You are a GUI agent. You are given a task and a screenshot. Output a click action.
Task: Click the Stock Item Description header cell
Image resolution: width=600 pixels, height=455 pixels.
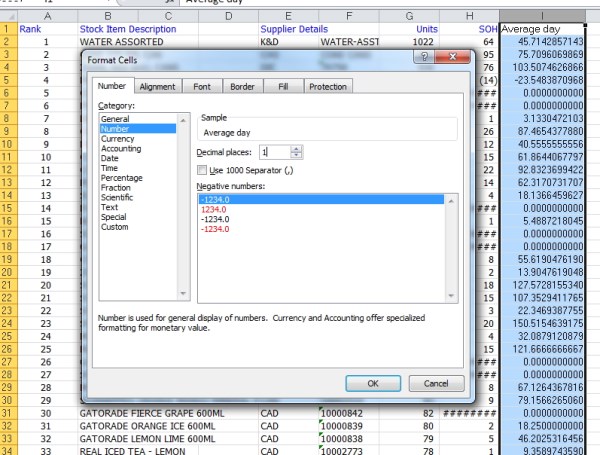point(128,29)
